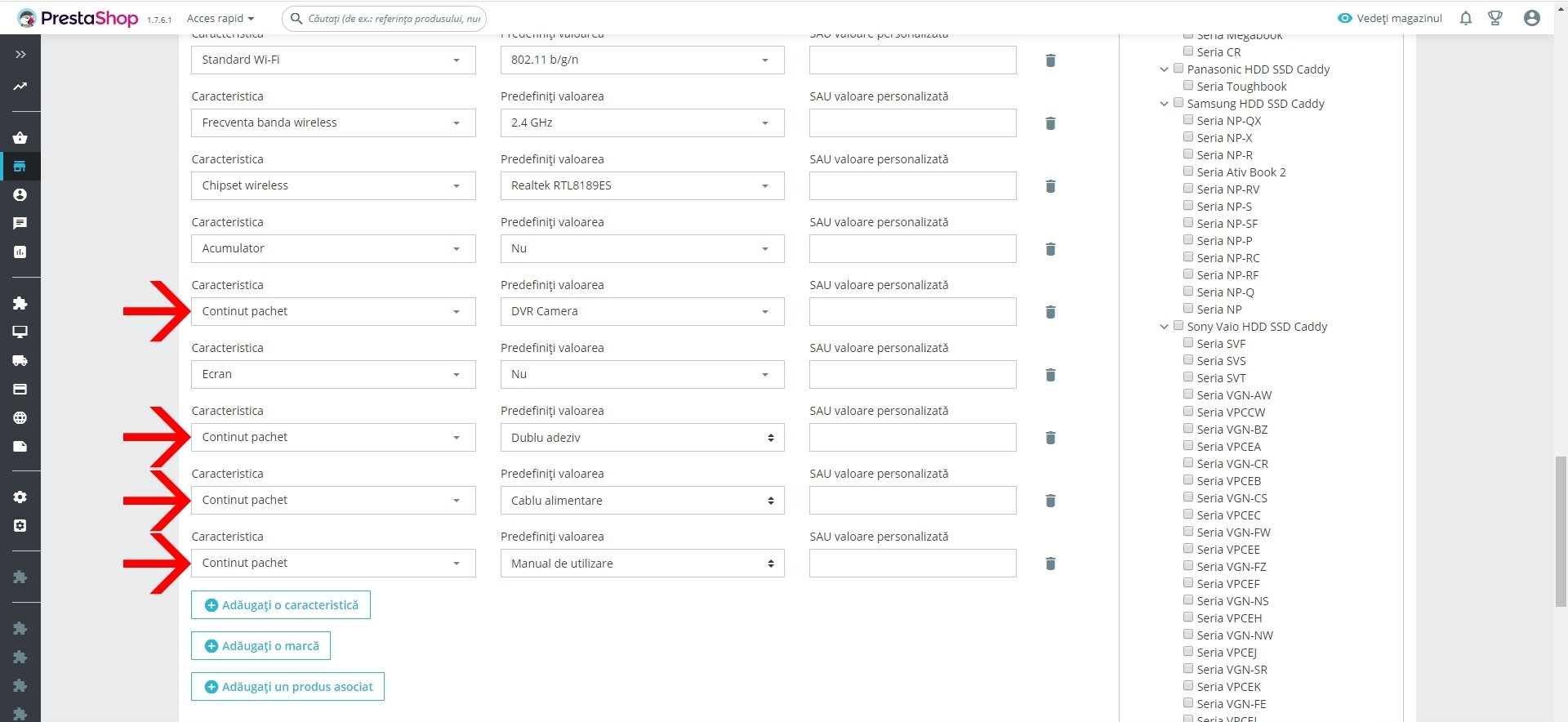Viewport: 1568px width, 722px height.
Task: Click the Vedeți magazinul link
Action: [x=1390, y=18]
